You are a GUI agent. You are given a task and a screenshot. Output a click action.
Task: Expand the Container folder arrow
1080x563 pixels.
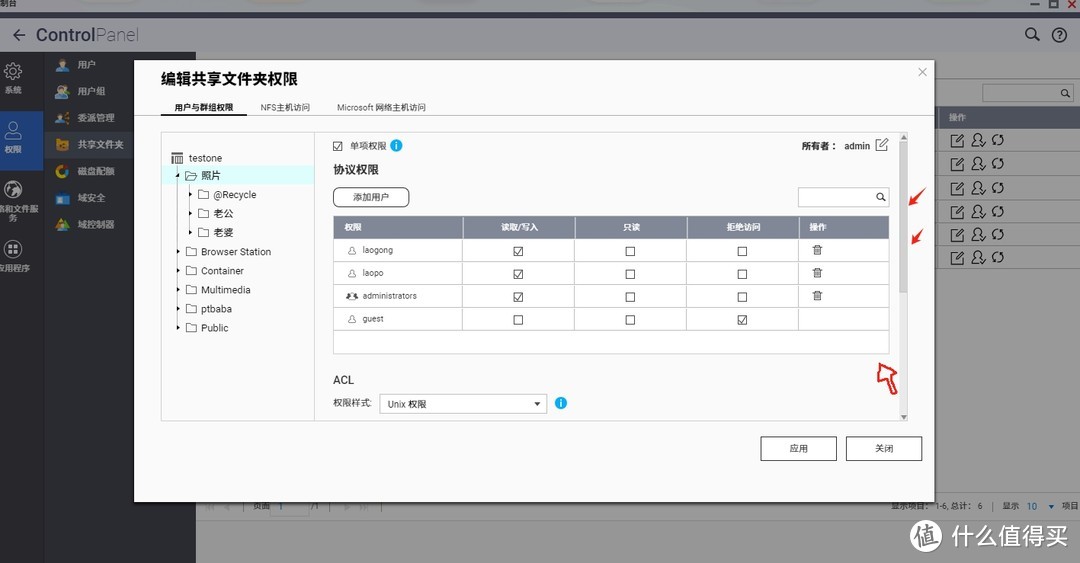(178, 271)
